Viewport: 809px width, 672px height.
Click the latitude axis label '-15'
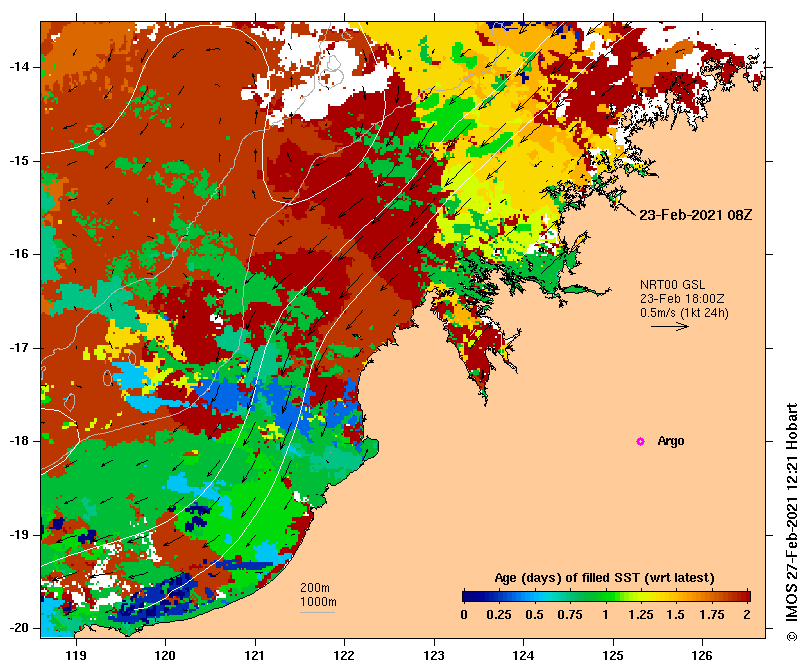[x=19, y=161]
